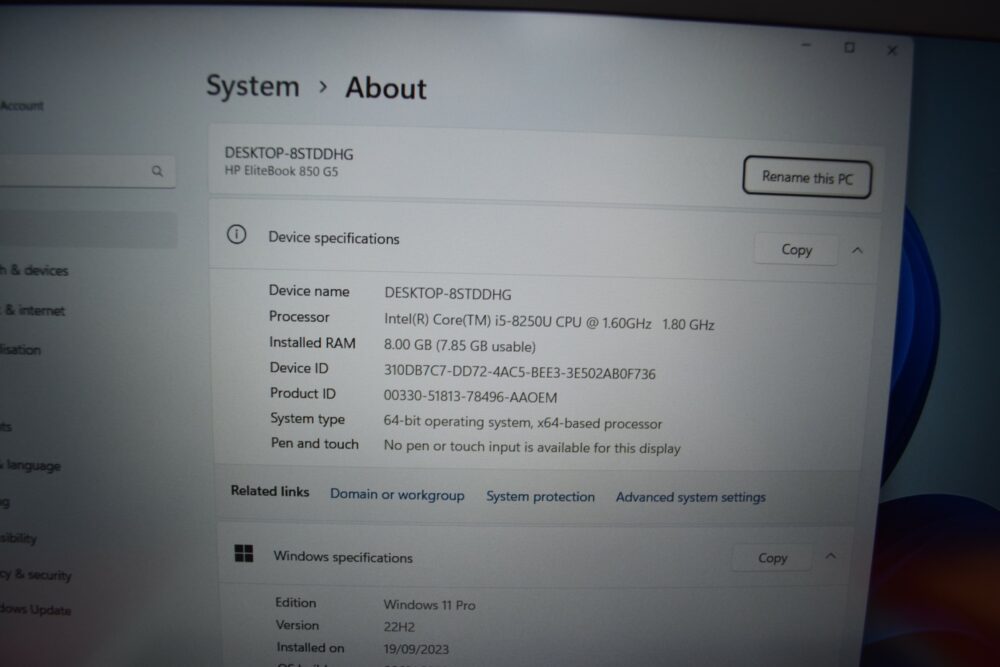Viewport: 1000px width, 667px height.
Task: Click the Installed RAM label
Action: 312,342
